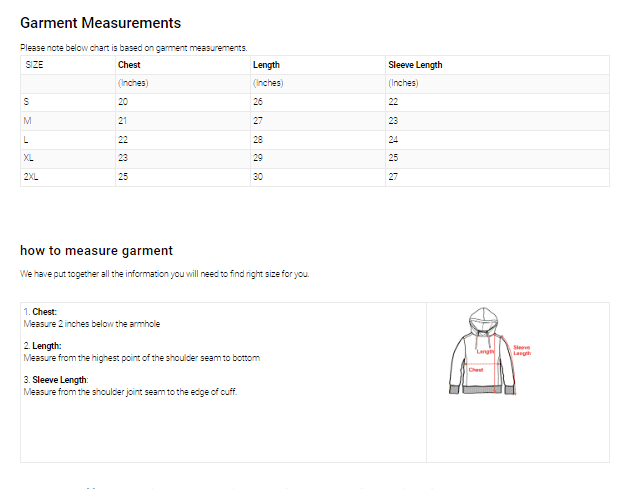Image resolution: width=623 pixels, height=489 pixels.
Task: Click the SIZE header cell
Action: coord(34,65)
